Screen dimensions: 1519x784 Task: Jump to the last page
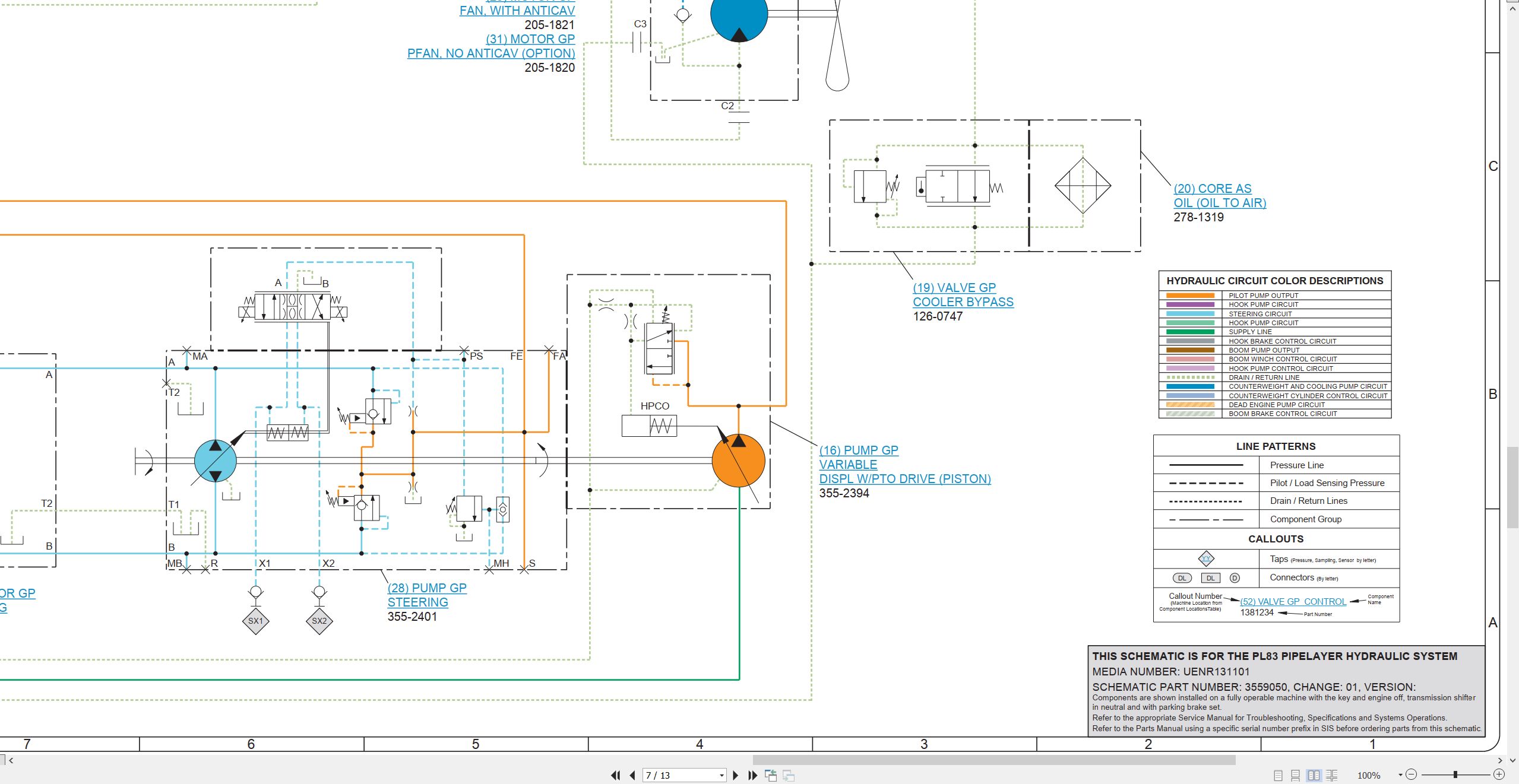tap(753, 775)
